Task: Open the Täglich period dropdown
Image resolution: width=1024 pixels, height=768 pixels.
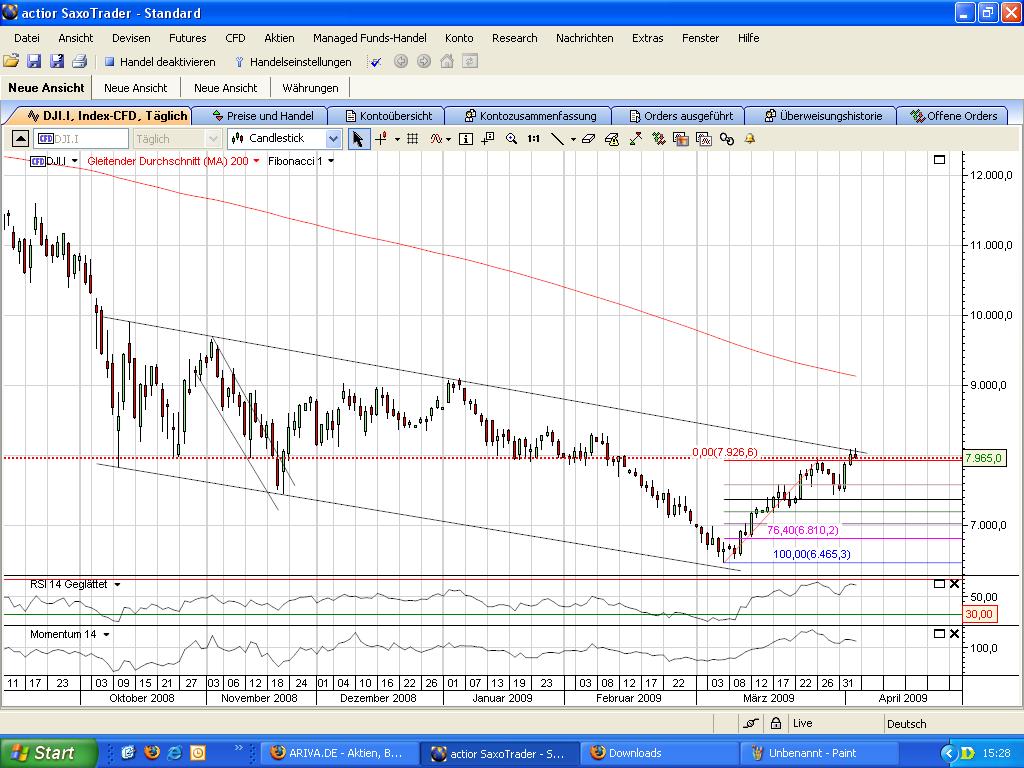Action: tap(213, 138)
